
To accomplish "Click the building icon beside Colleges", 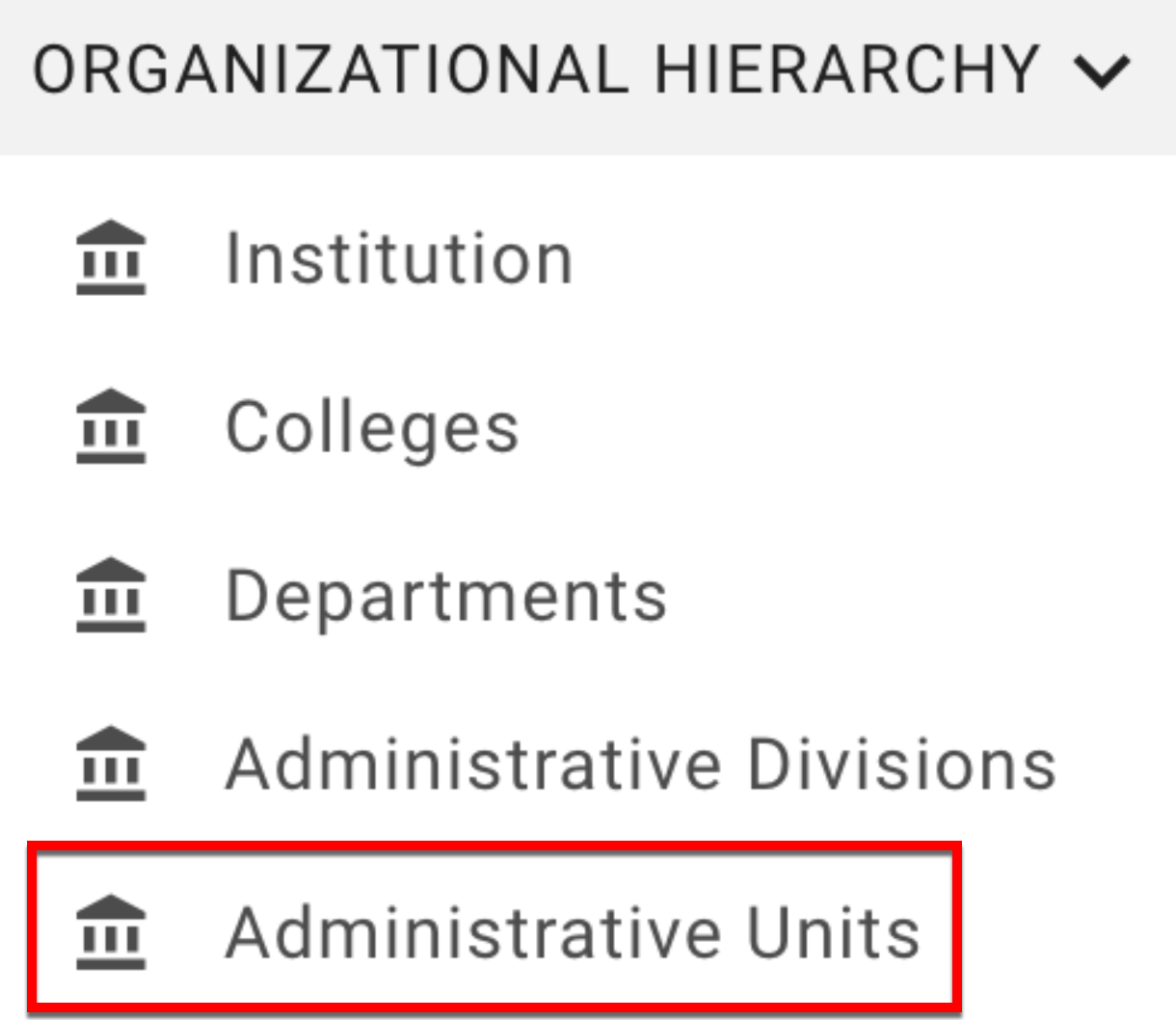I will pyautogui.click(x=111, y=426).
